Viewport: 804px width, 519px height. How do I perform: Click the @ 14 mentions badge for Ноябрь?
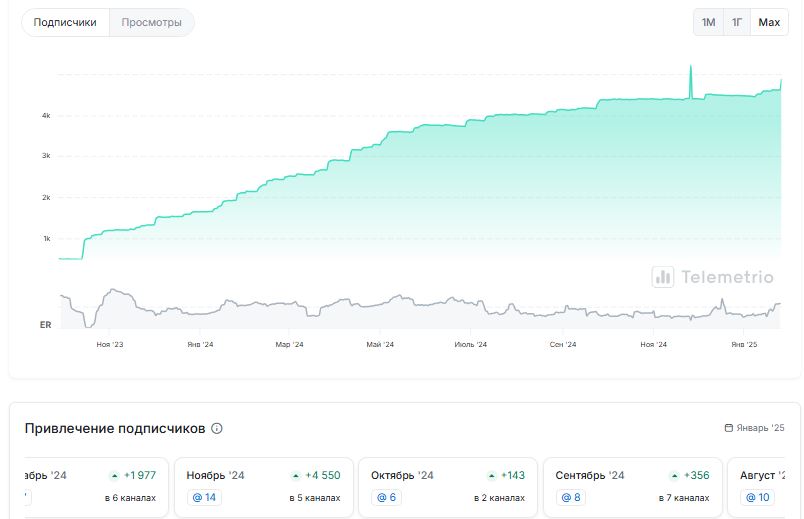[203, 497]
